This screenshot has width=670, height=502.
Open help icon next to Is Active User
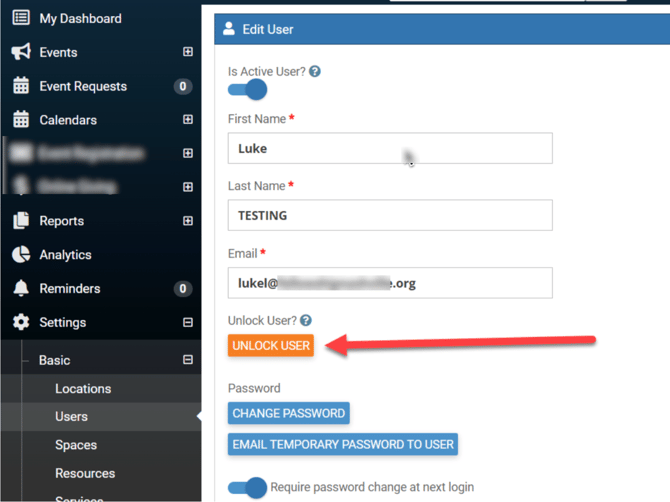click(x=315, y=72)
